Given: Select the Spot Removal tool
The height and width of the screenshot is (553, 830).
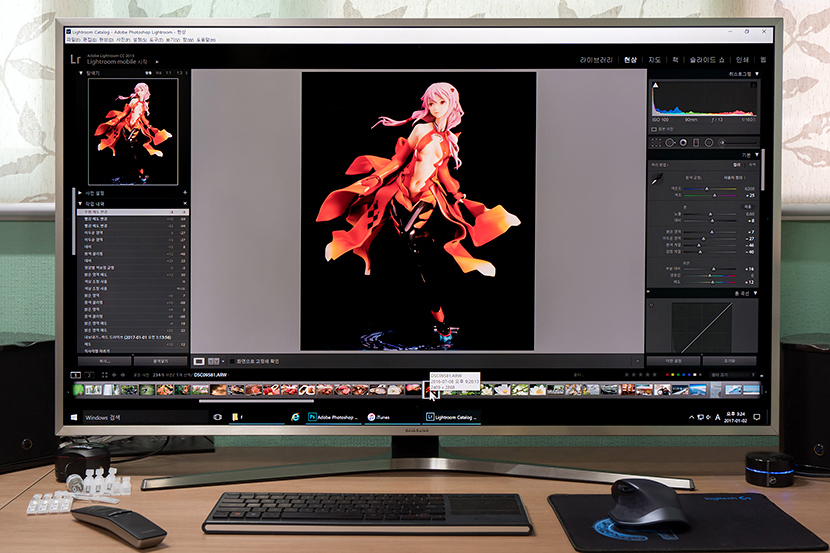Looking at the screenshot, I should [x=669, y=143].
